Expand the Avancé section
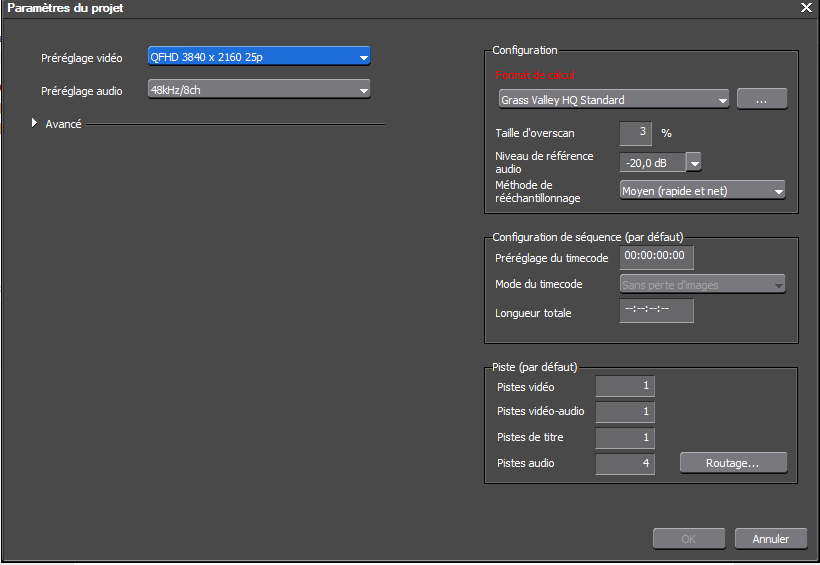This screenshot has width=820, height=565. click(x=35, y=123)
